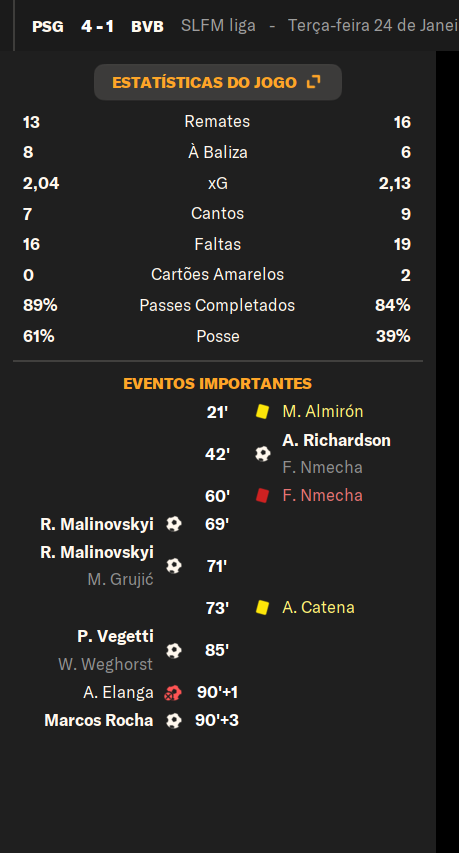
Task: Click the BVB team name in header
Action: [147, 26]
